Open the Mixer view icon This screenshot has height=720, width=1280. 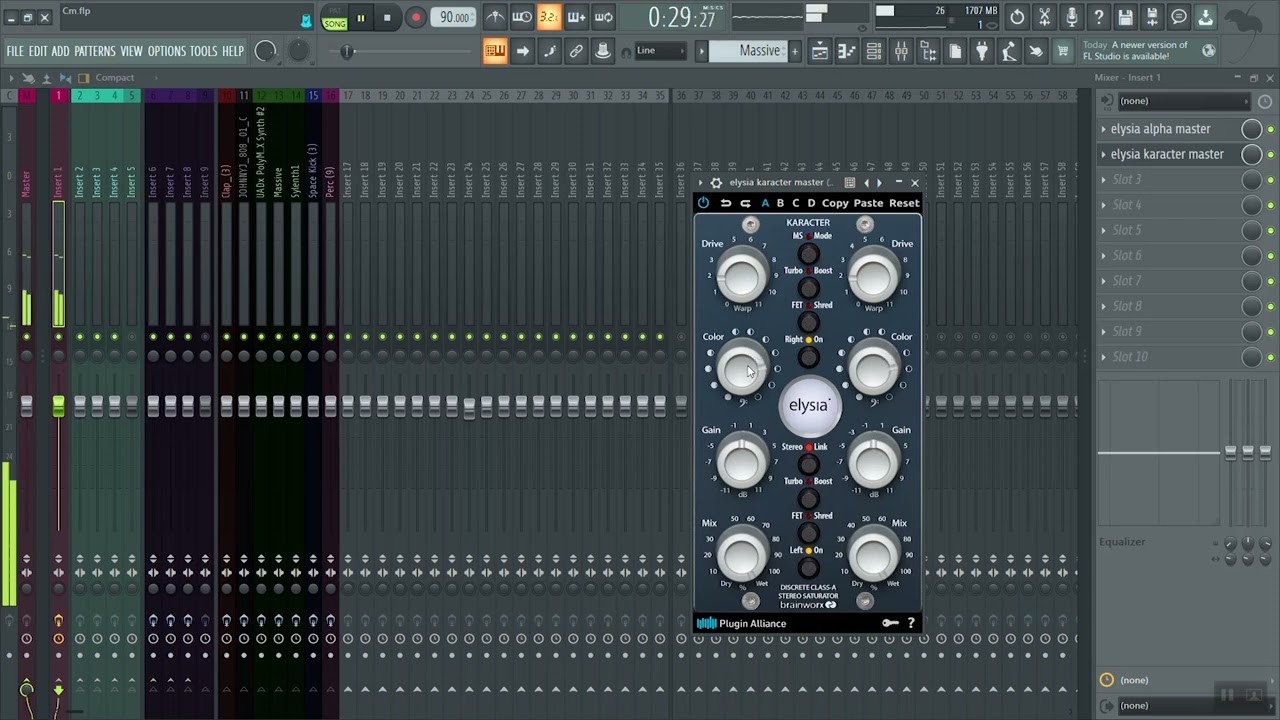coord(901,51)
